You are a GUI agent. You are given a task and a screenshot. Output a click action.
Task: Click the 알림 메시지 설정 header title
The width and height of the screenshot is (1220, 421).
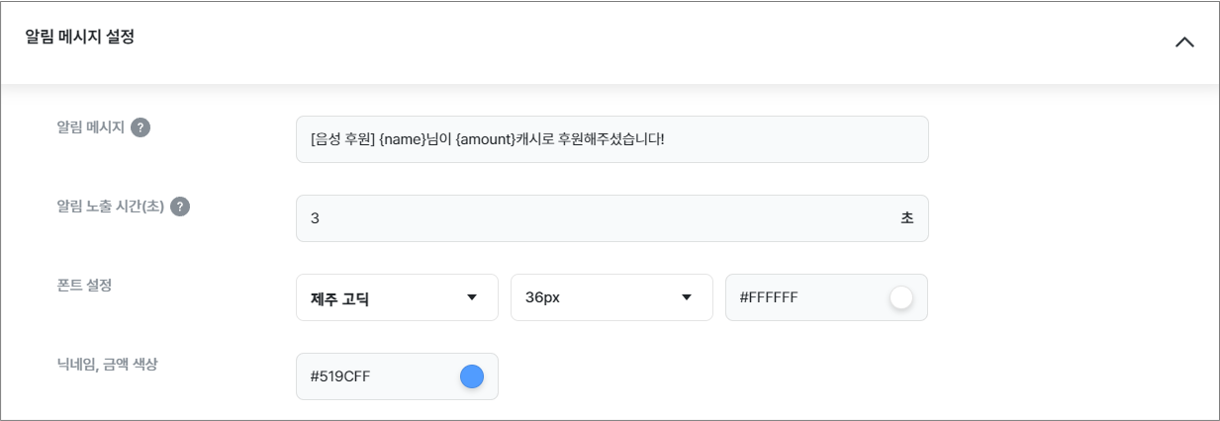[80, 38]
